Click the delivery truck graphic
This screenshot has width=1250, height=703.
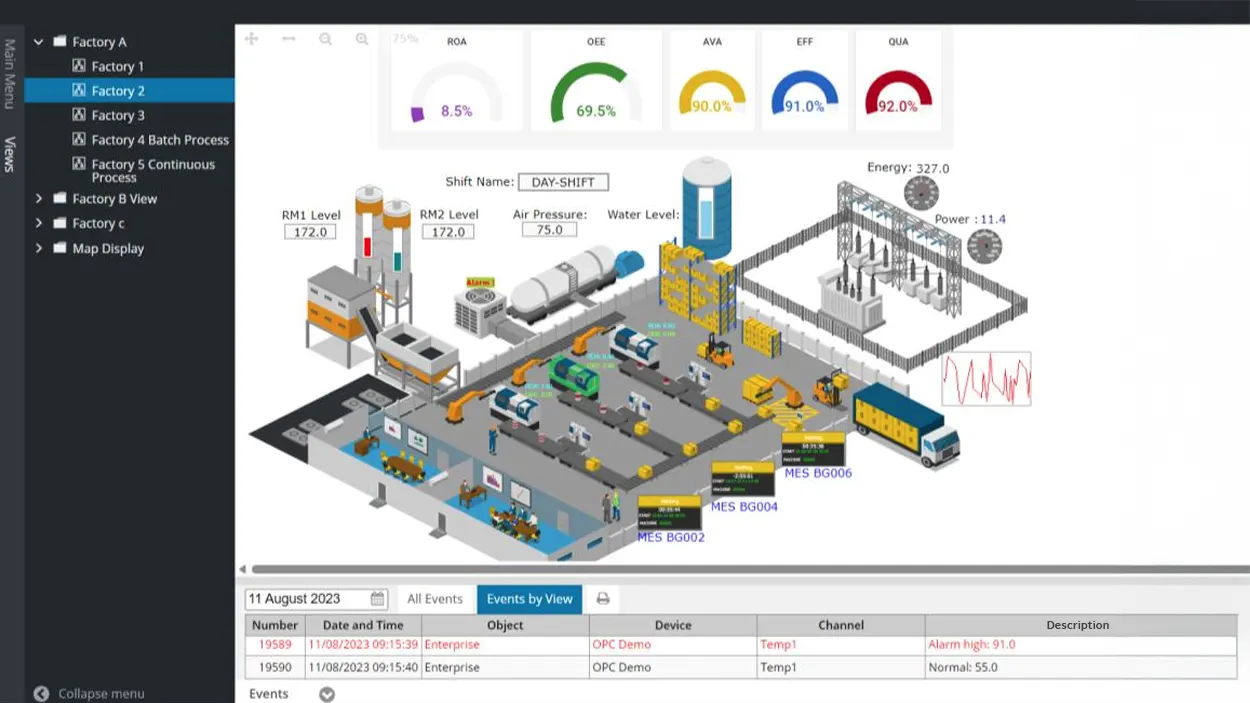(x=906, y=425)
